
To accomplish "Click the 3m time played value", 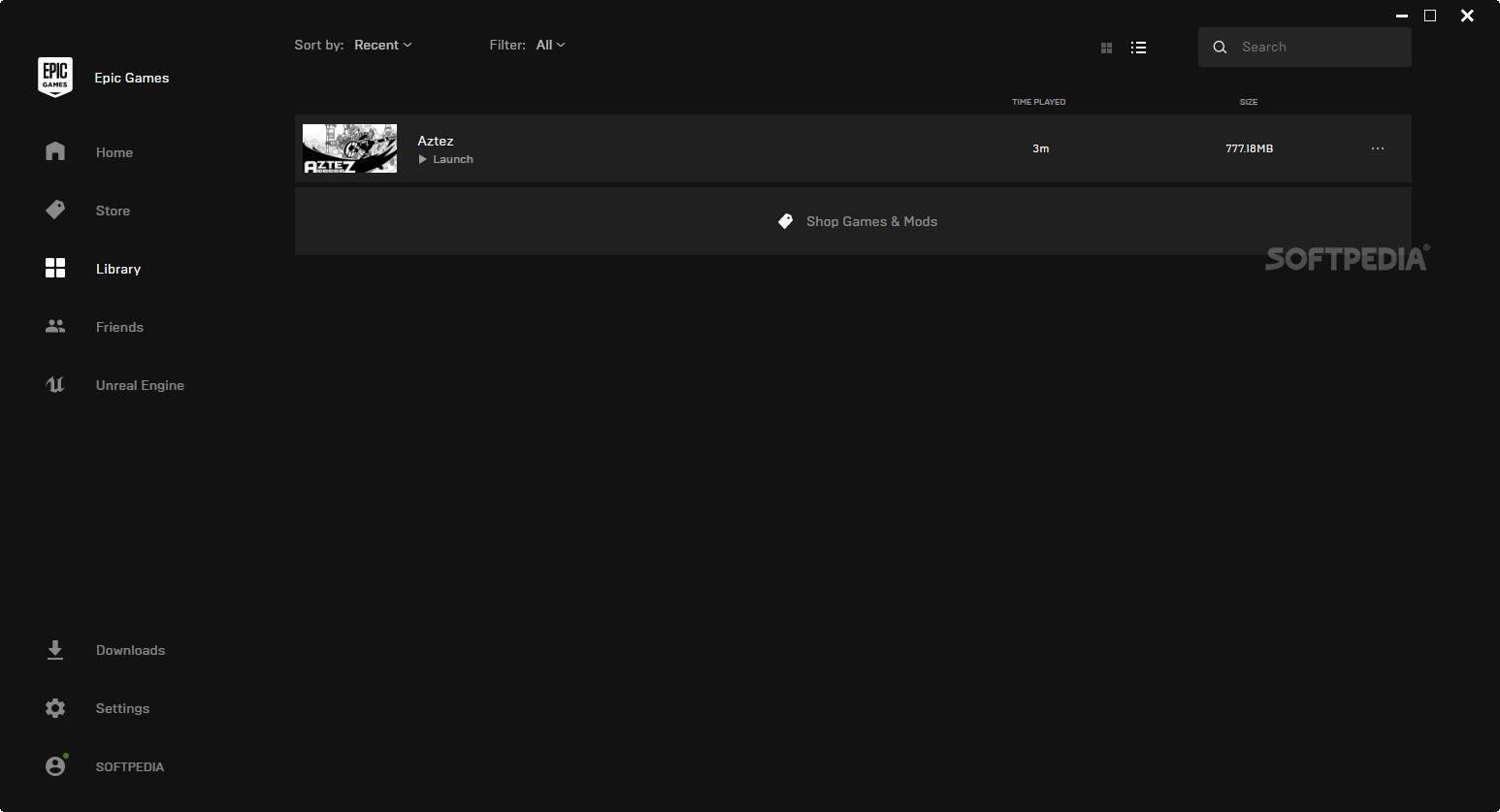I will [1040, 148].
